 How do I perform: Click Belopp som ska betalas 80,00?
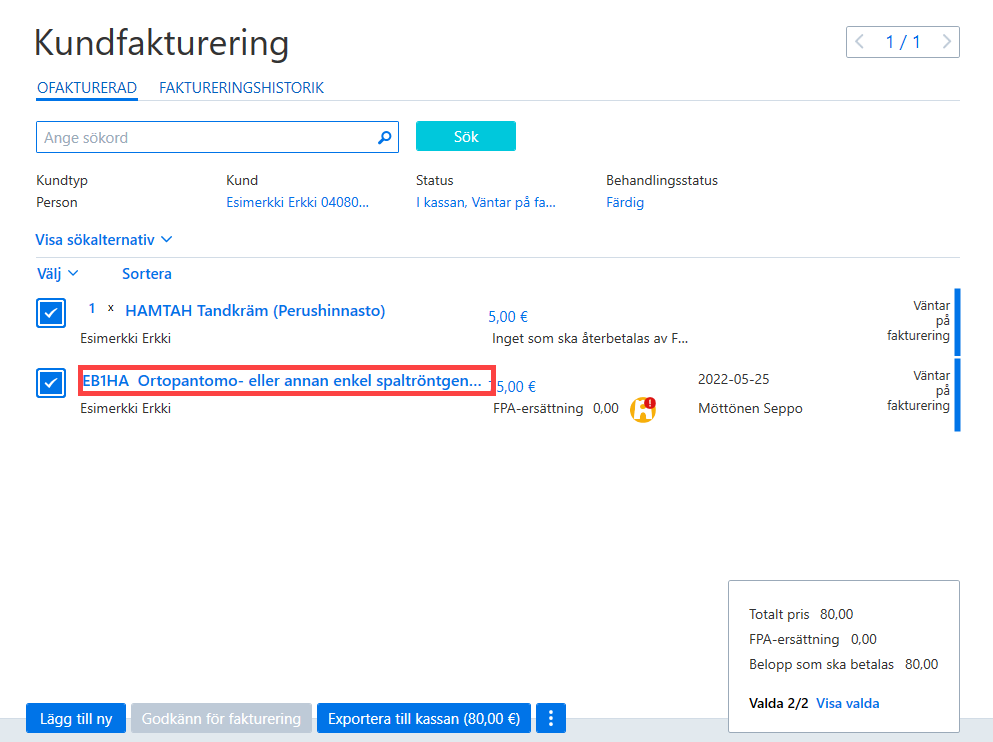point(844,664)
